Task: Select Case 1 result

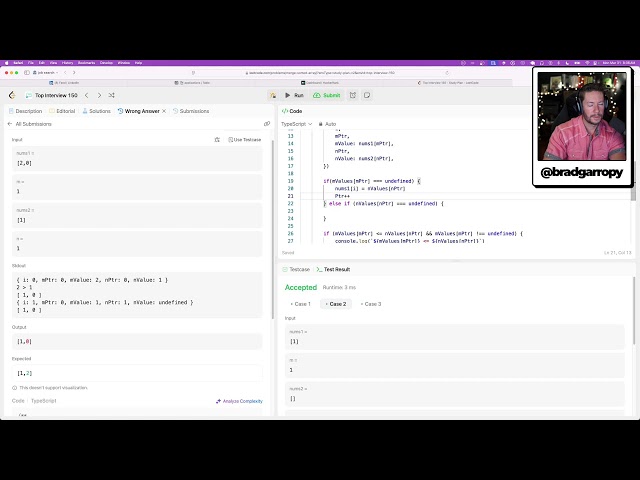Action: coord(300,304)
